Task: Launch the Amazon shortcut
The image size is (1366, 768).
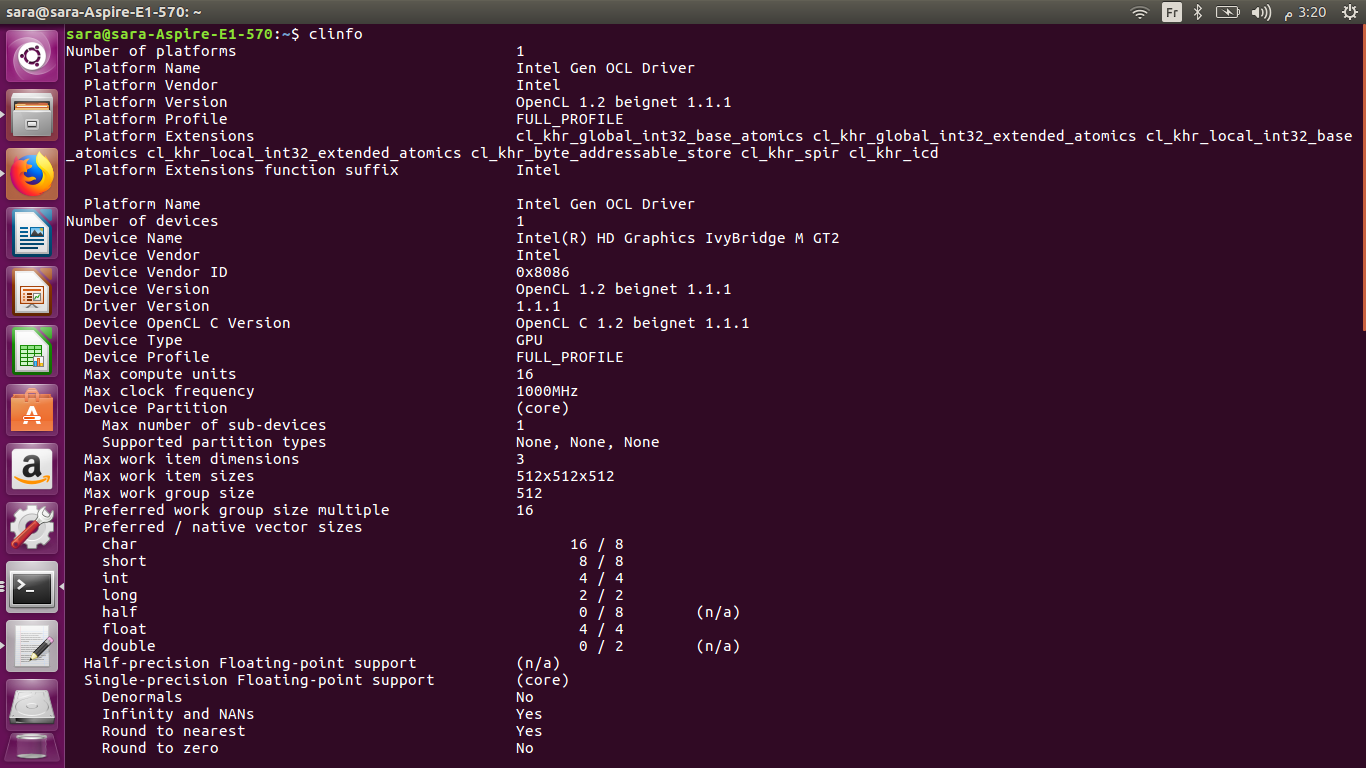Action: coord(32,469)
